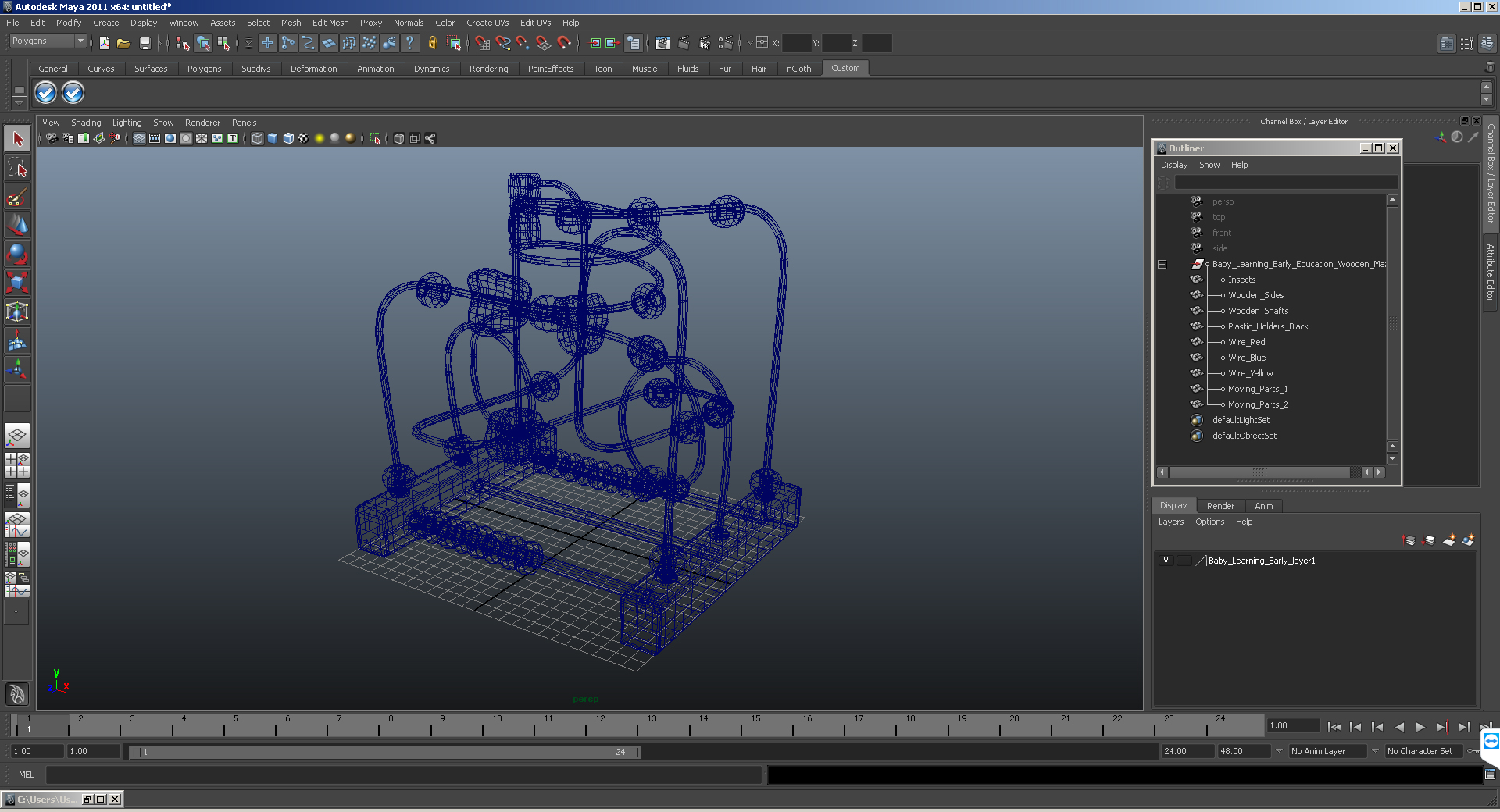Screen dimensions: 1500x812
Task: Open the Layers menu in the Layer Editor
Action: pos(1170,522)
